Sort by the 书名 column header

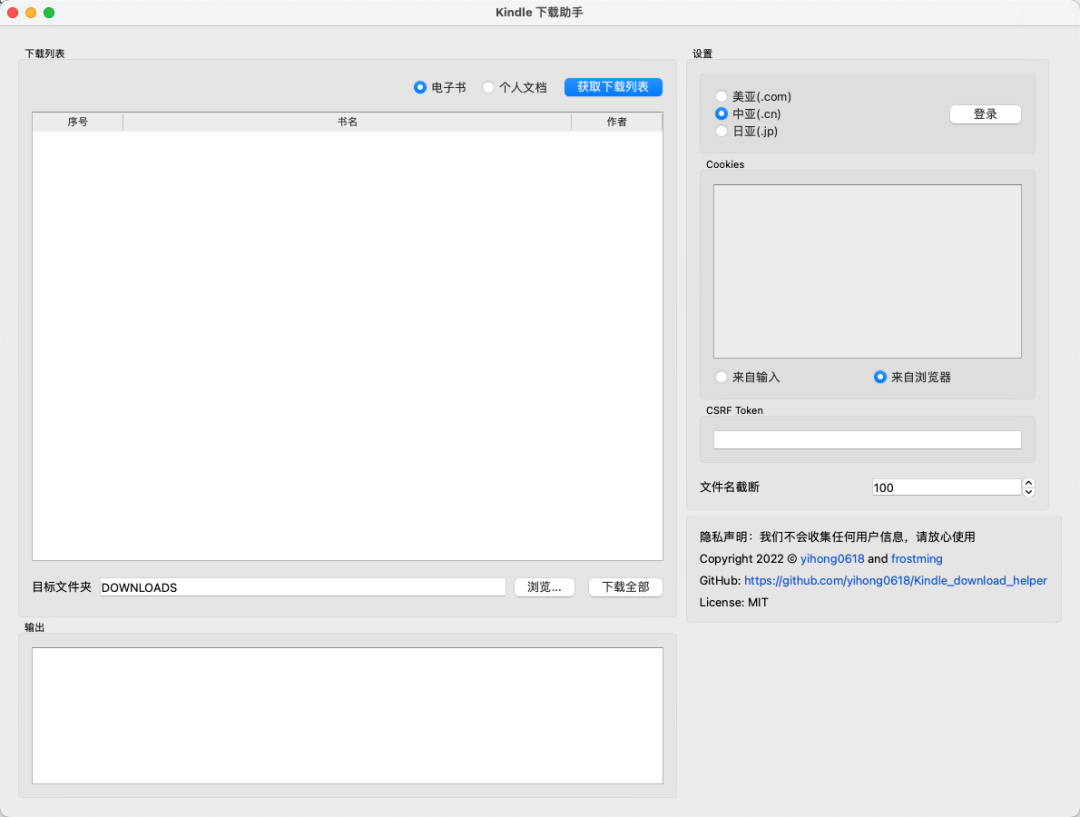point(347,122)
